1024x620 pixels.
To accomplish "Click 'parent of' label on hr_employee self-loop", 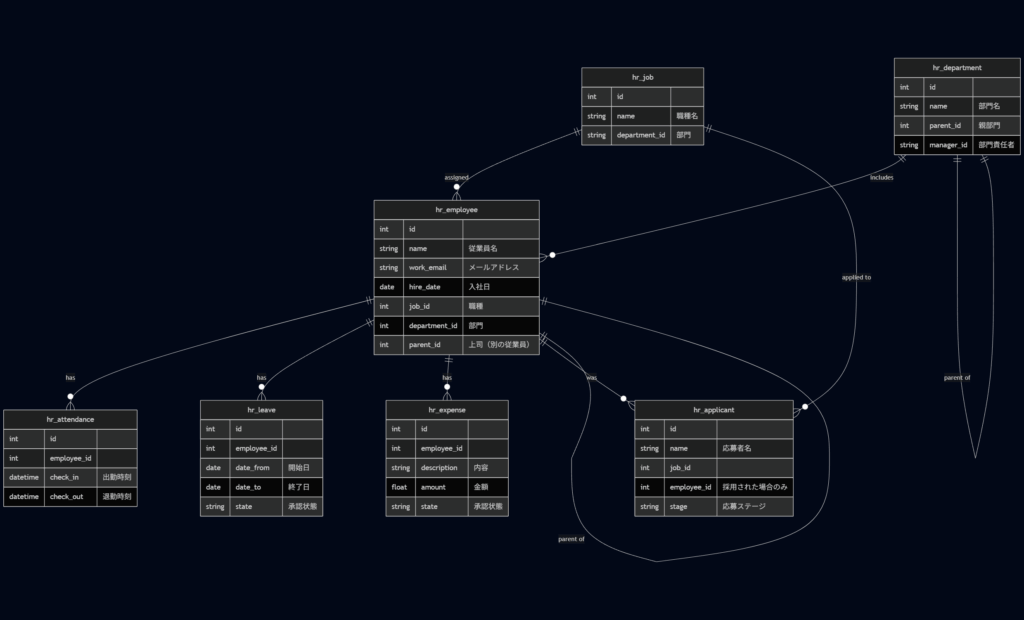I will pos(571,539).
